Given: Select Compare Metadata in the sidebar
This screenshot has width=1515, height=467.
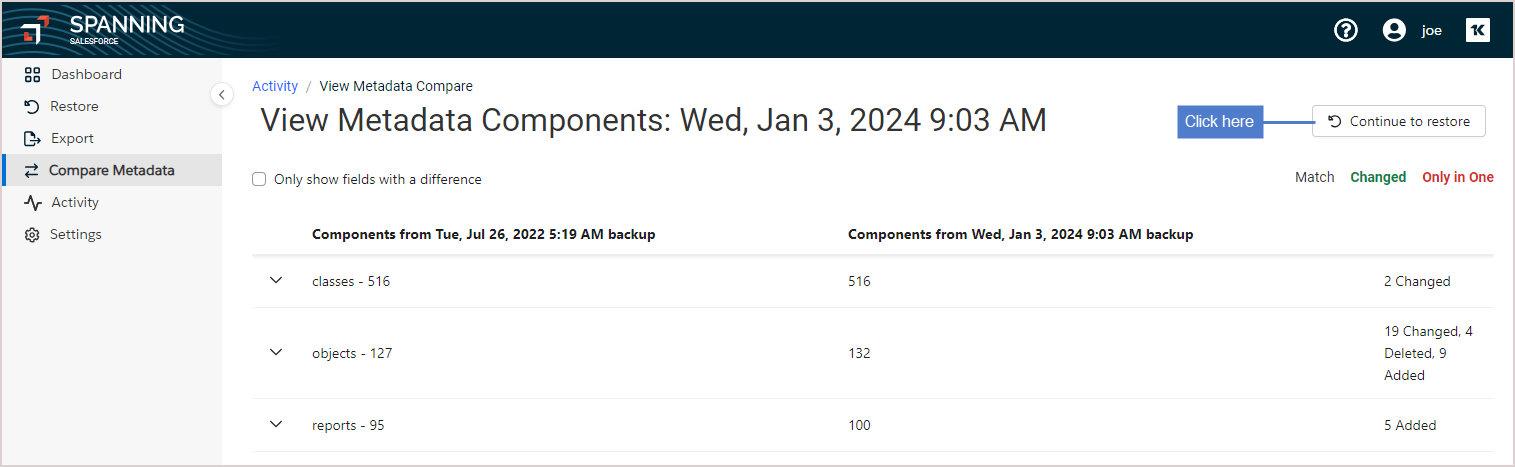Looking at the screenshot, I should click(x=112, y=170).
